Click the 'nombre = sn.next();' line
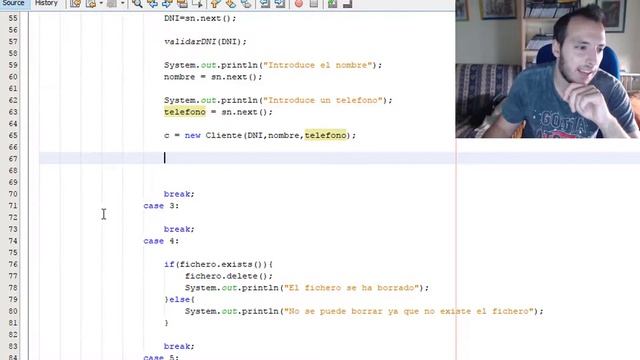Image resolution: width=640 pixels, height=360 pixels. click(x=213, y=77)
